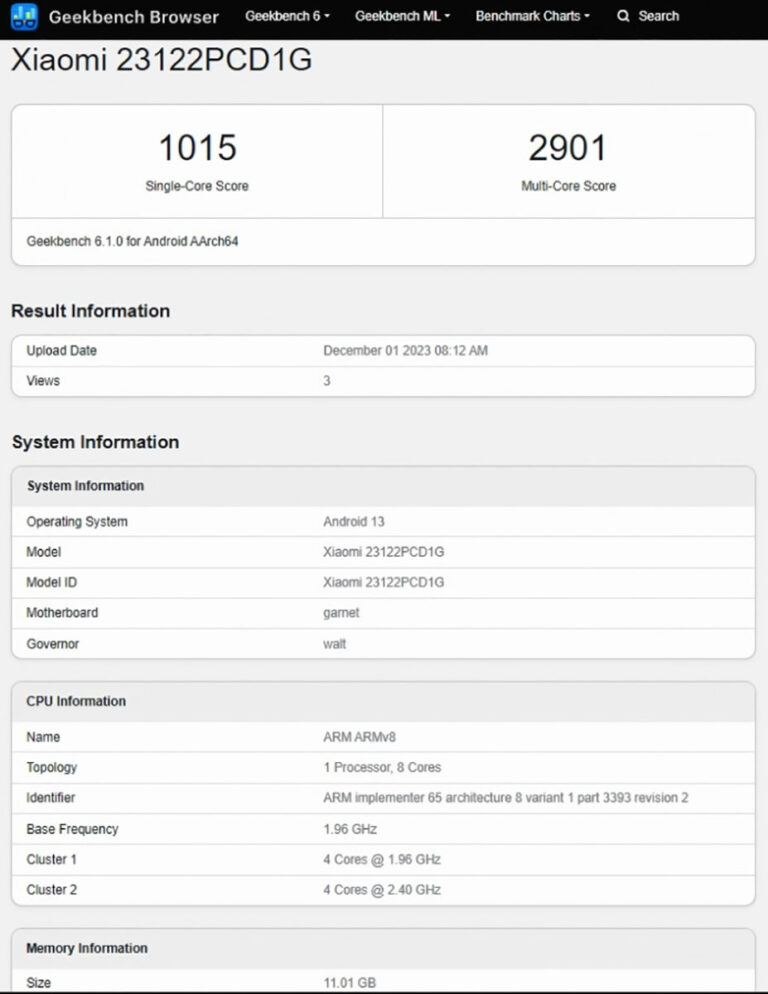Click the Cluster 2 label

pyautogui.click(x=51, y=890)
